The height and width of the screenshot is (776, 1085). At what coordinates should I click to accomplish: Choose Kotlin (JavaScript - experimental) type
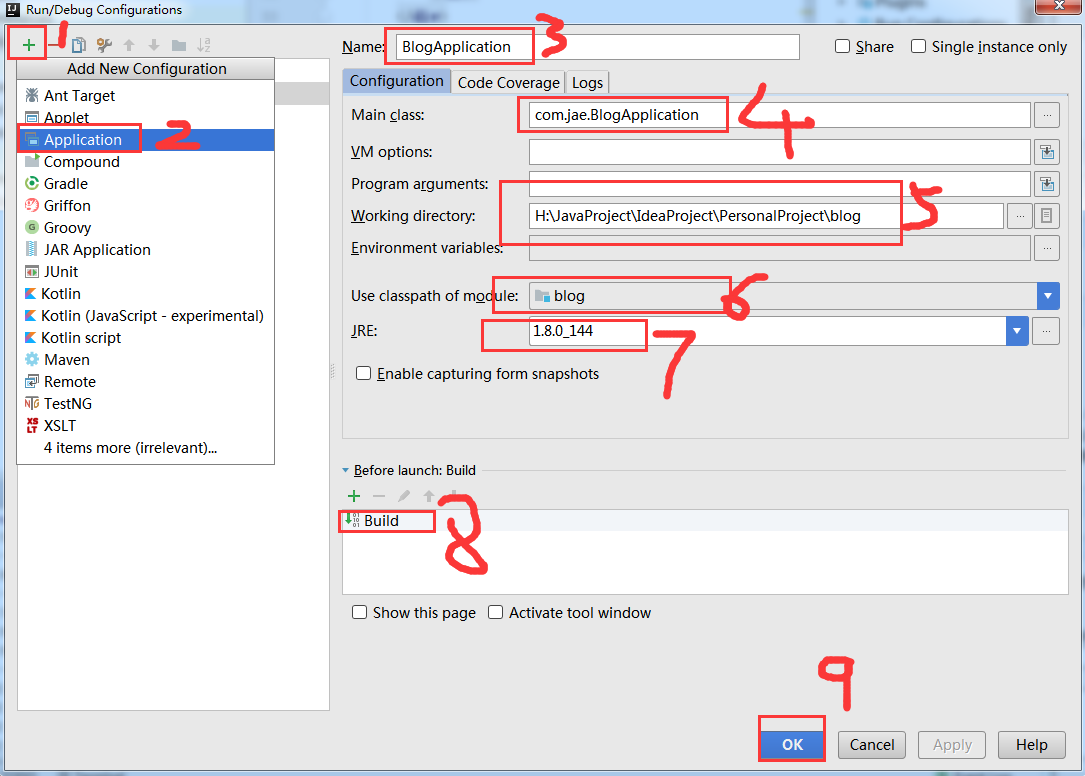point(145,316)
